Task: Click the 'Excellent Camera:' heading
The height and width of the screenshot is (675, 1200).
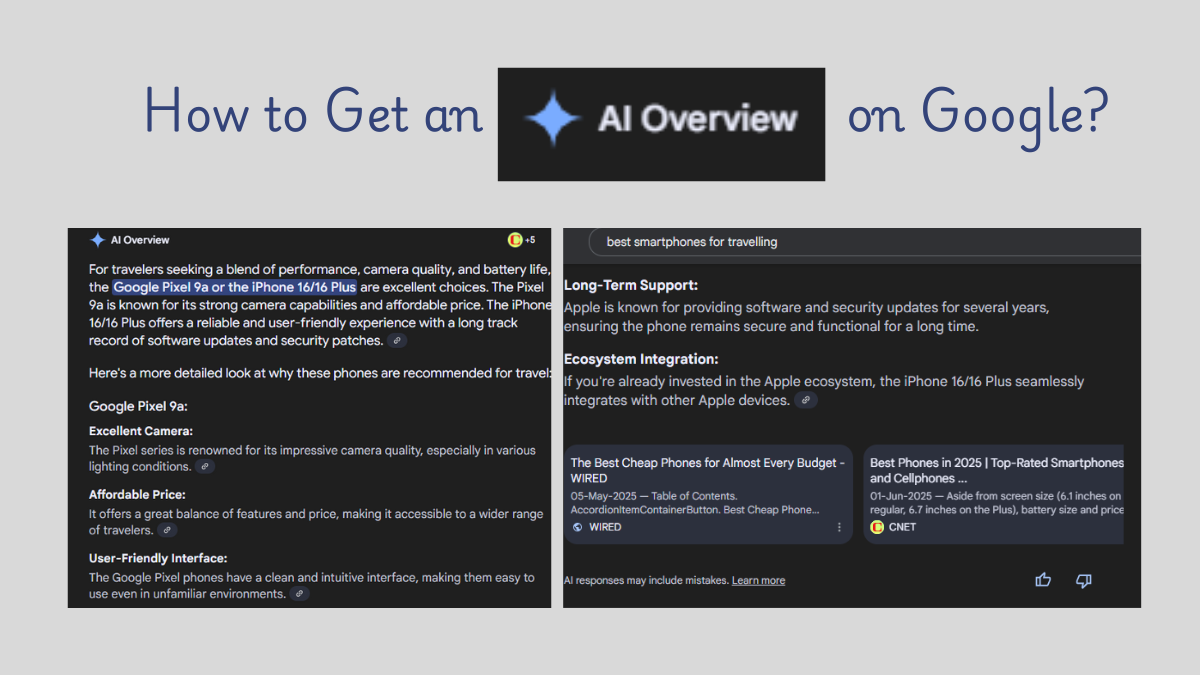Action: coord(140,431)
